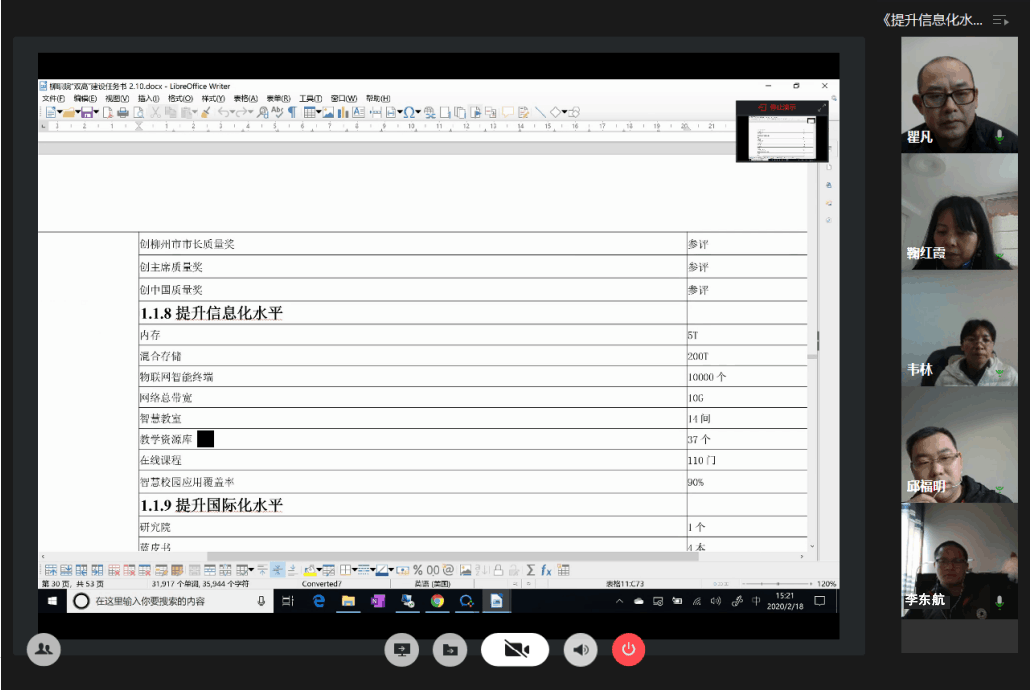This screenshot has height=691, width=1031.
Task: Toggle the meeting camera on
Action: click(515, 650)
